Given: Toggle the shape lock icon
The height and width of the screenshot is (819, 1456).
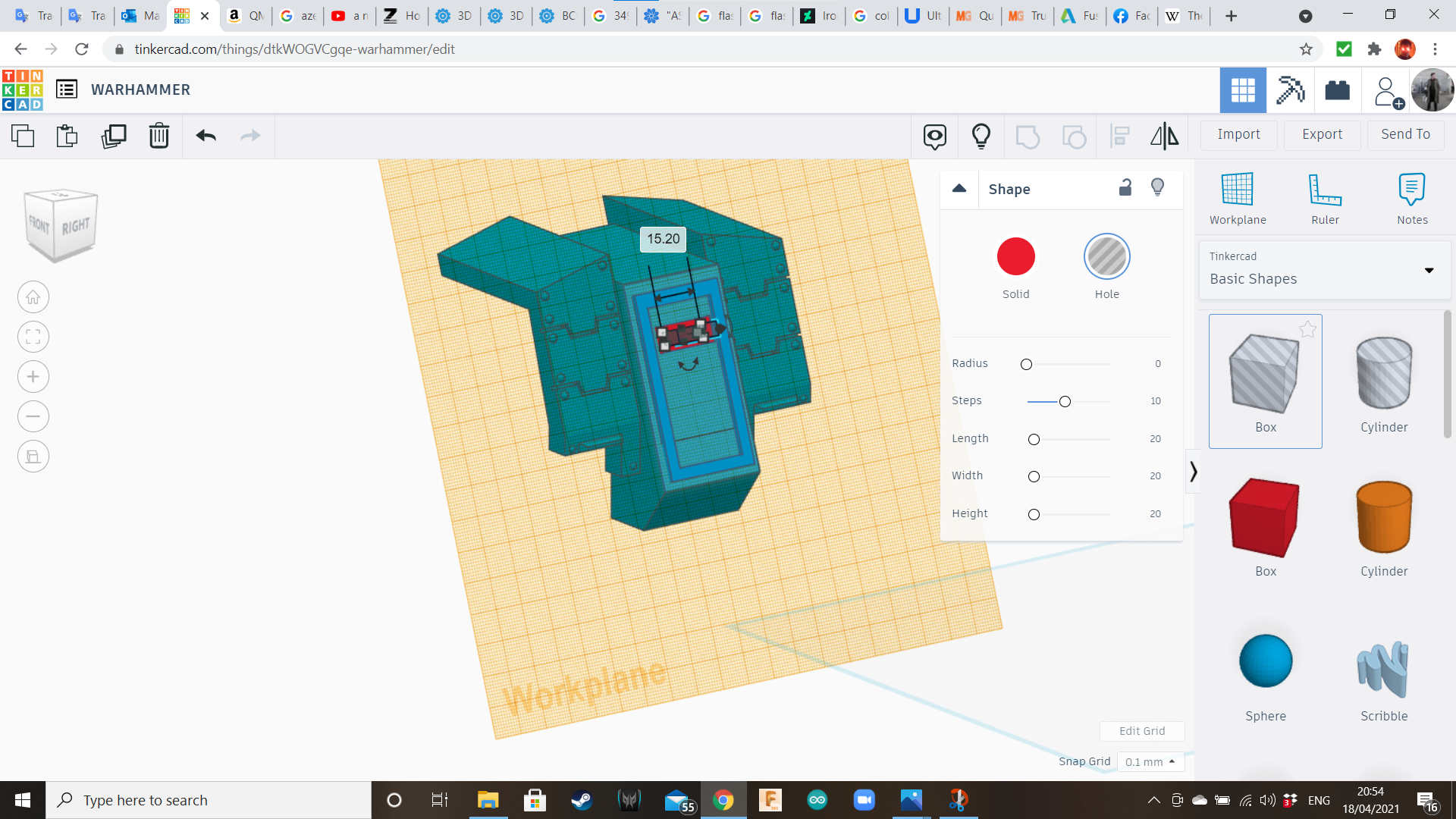Looking at the screenshot, I should (x=1125, y=187).
